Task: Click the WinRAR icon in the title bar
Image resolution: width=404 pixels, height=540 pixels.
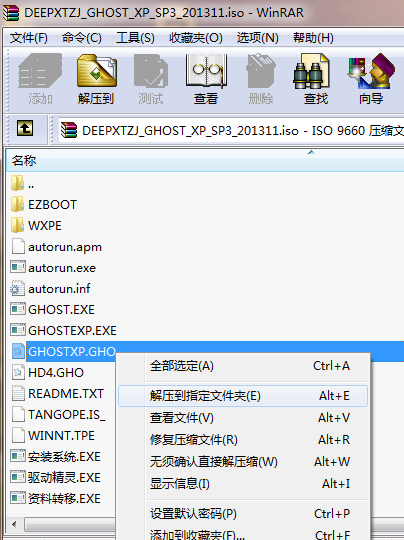Action: click(x=11, y=13)
